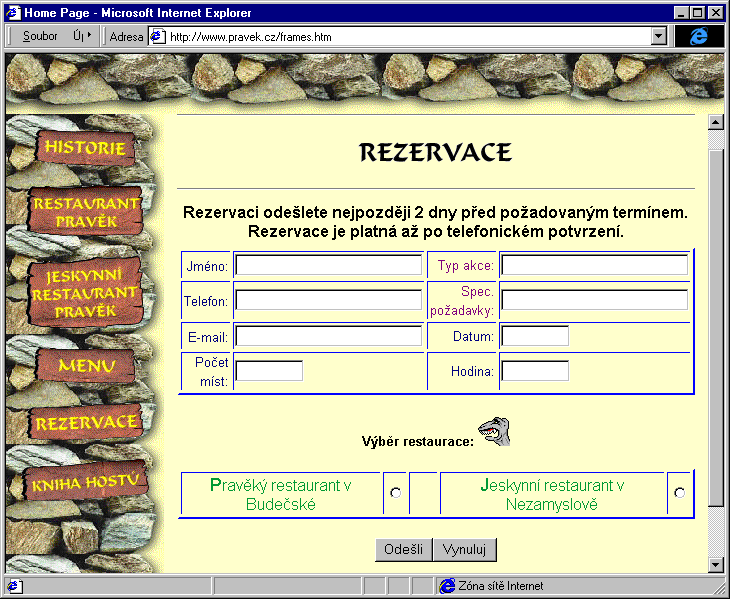Click the Pravěký restaurant v Budečské text
This screenshot has width=730, height=599.
point(281,495)
